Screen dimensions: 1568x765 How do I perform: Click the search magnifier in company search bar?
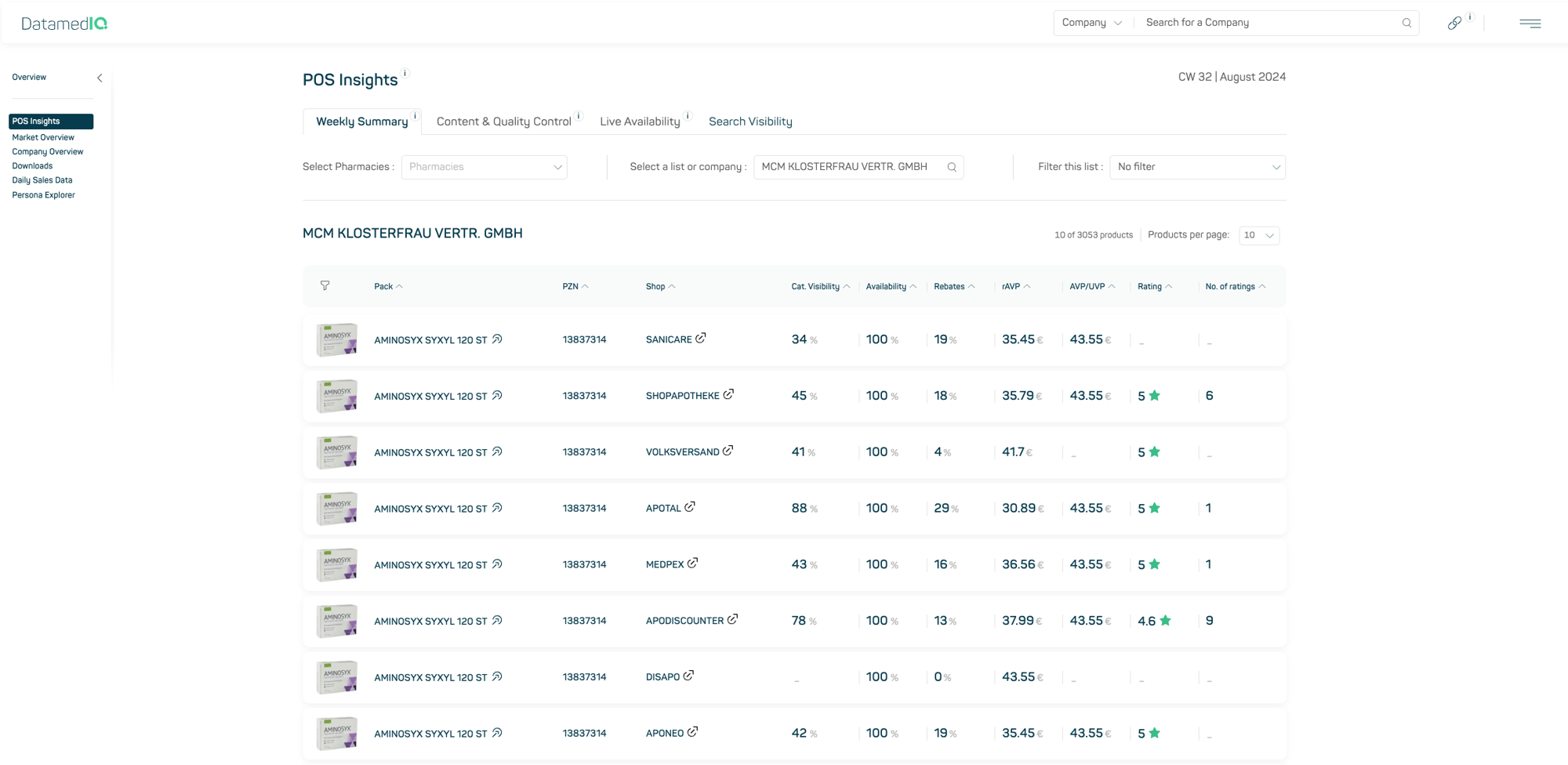tap(1406, 23)
